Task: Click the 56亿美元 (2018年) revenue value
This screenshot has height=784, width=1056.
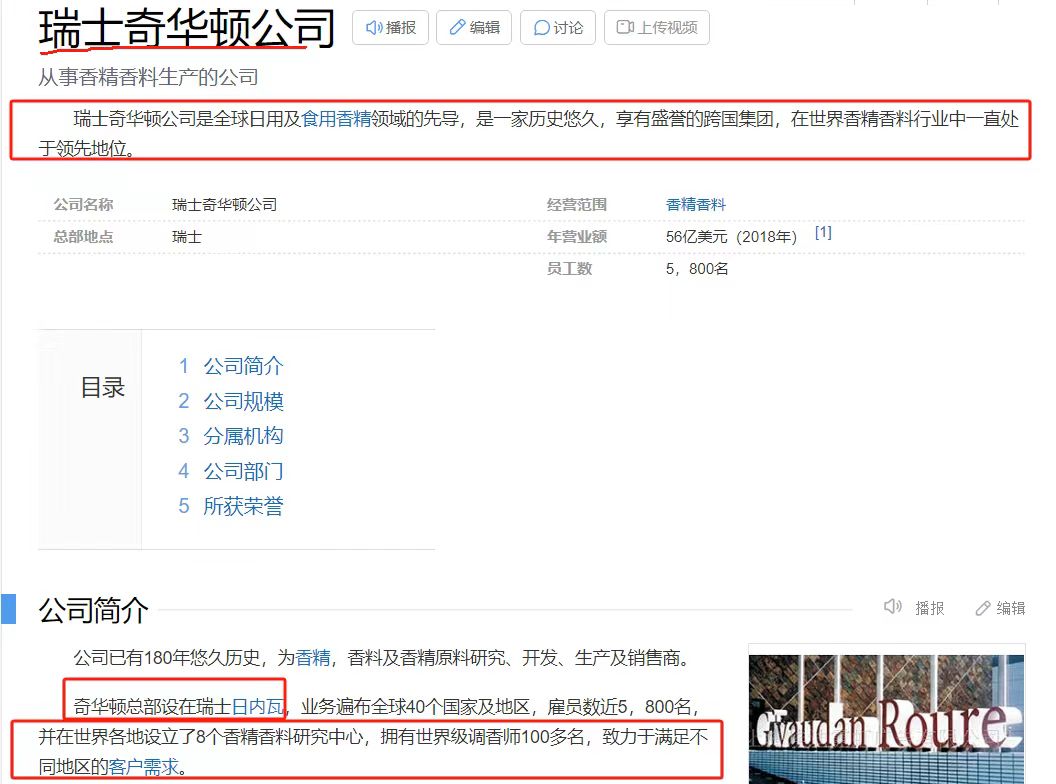Action: (731, 236)
